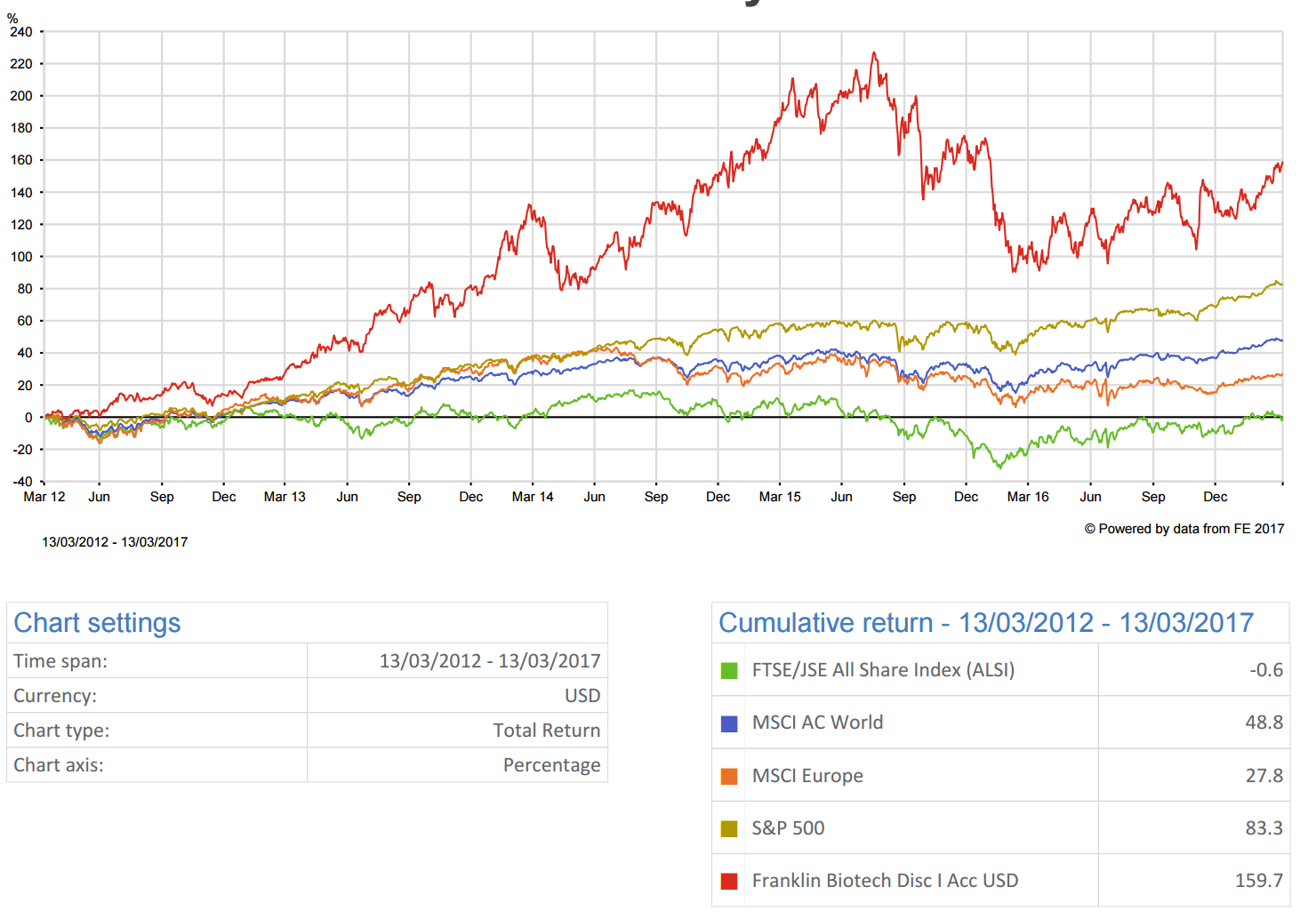Viewport: 1316px width, 919px height.
Task: Click the USD currency value
Action: 582,696
